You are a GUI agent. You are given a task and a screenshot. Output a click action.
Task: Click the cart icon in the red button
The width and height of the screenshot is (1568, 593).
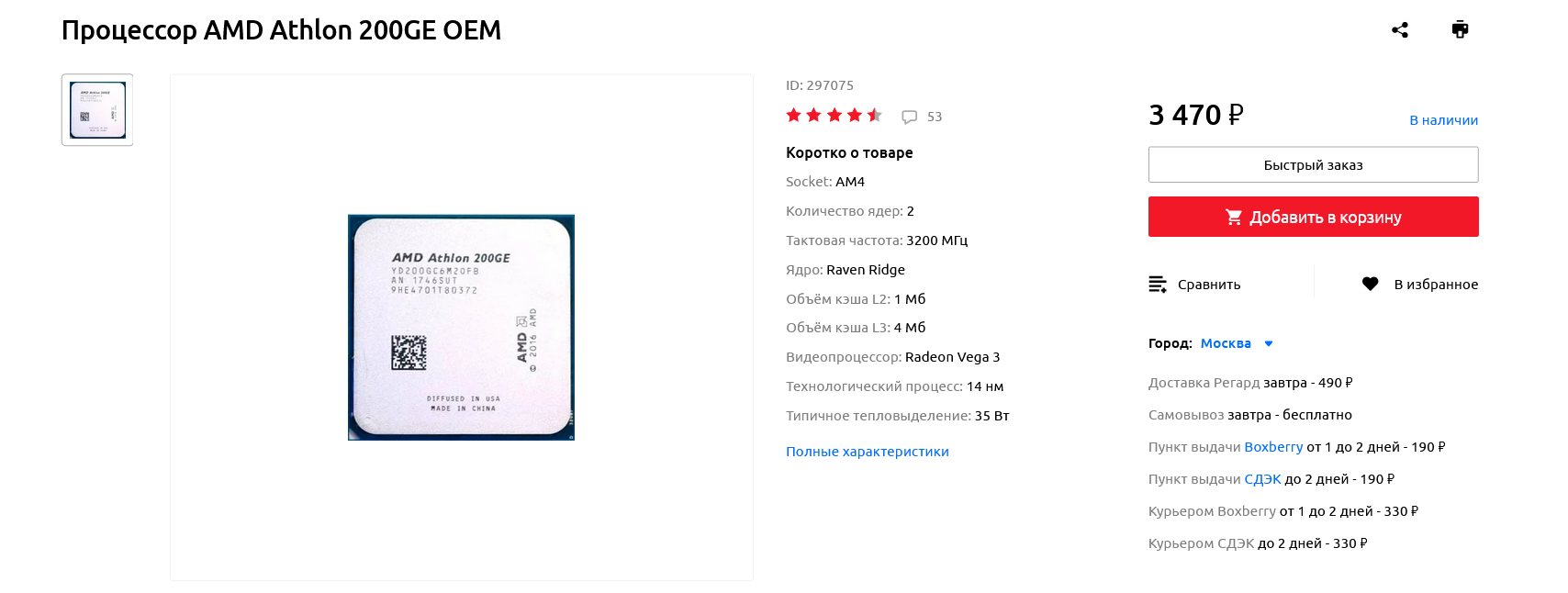[1234, 218]
